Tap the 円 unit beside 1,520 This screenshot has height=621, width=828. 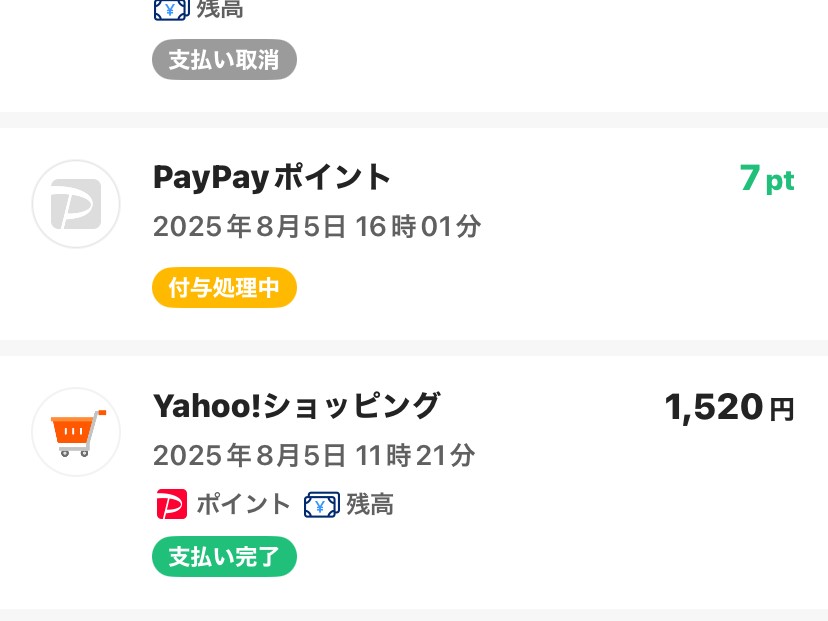tap(782, 409)
